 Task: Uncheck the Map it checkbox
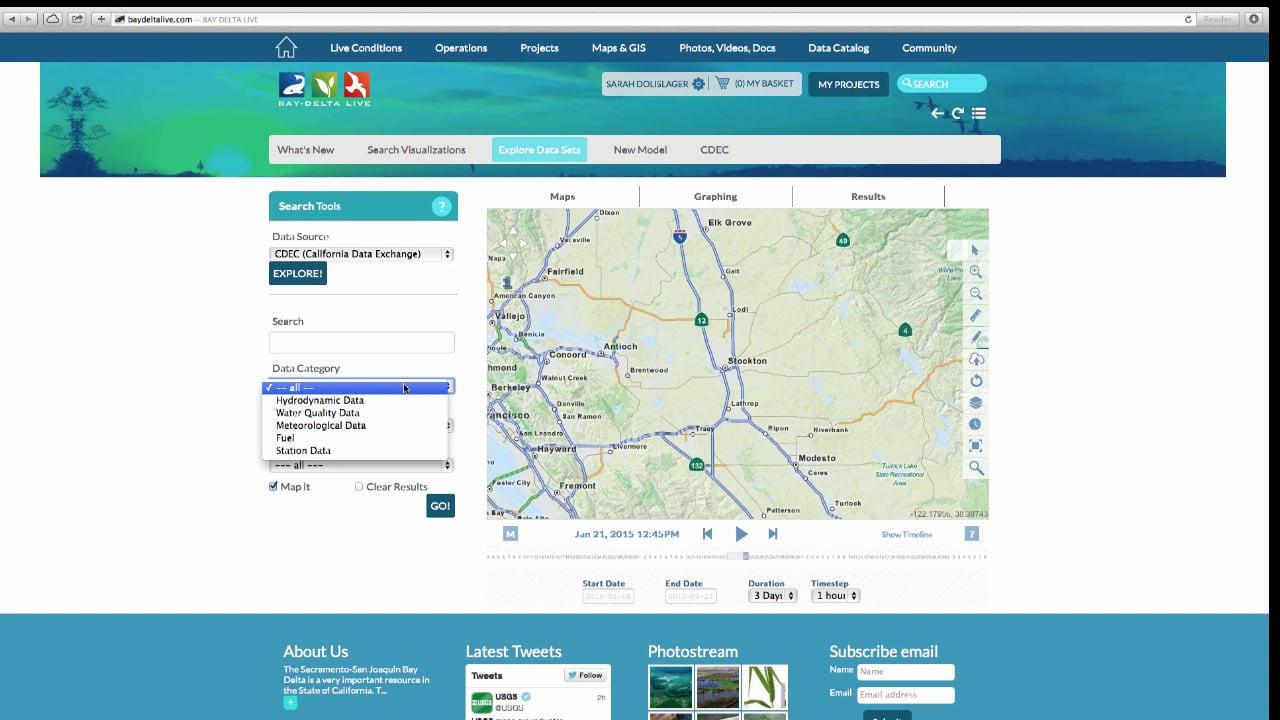pos(273,487)
